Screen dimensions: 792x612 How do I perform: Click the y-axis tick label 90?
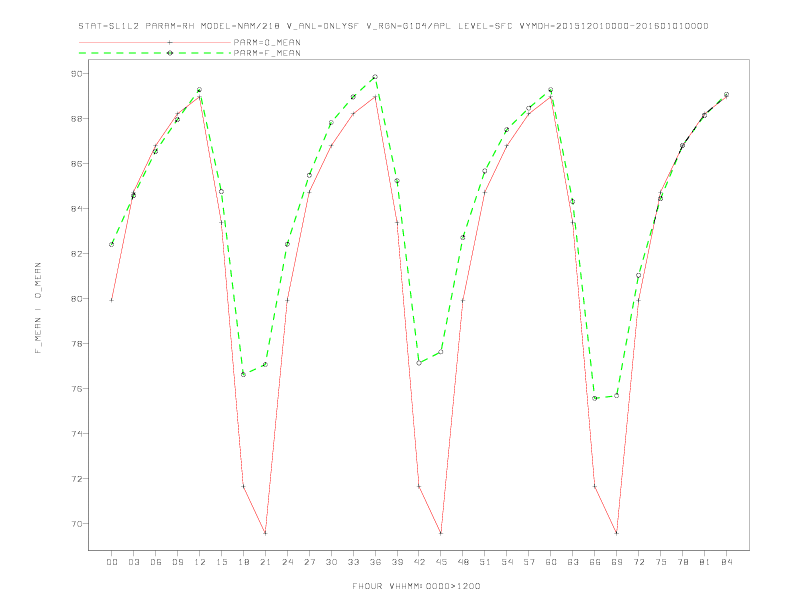tap(76, 74)
